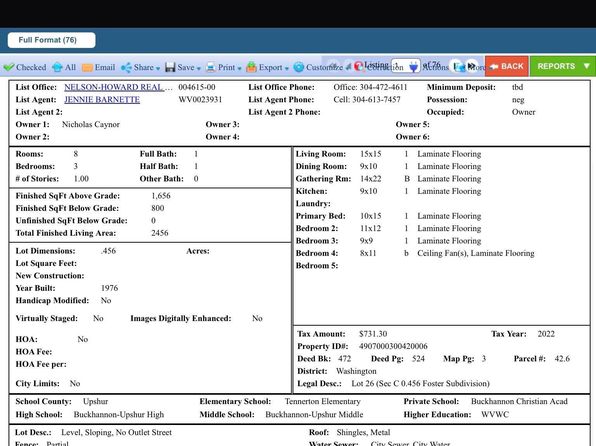Click the Export basket icon
The height and width of the screenshot is (446, 596).
[x=251, y=67]
